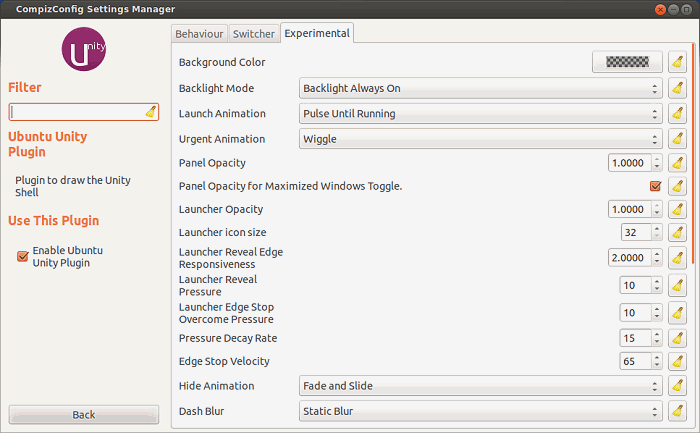700x433 pixels.
Task: Decrease Edge Stop Velocity with down arrow
Action: [657, 365]
